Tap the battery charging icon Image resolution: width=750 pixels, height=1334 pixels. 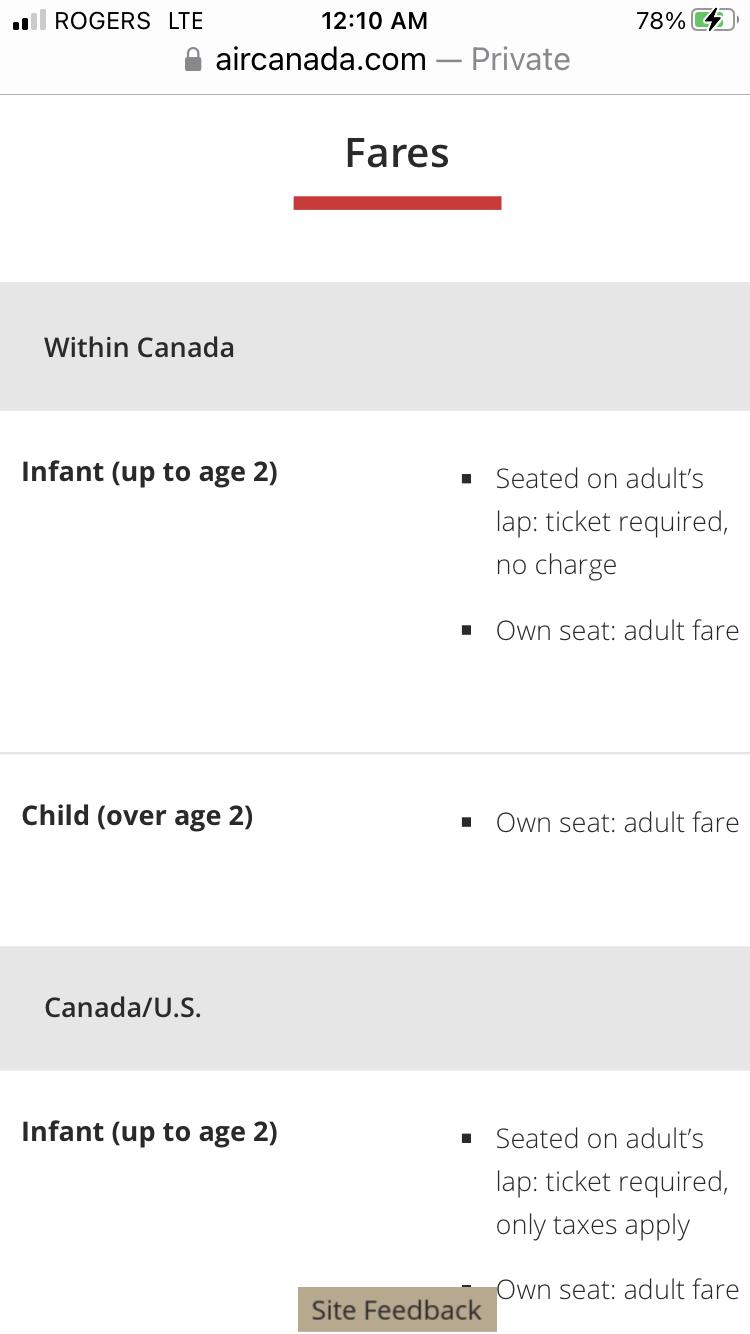point(713,20)
